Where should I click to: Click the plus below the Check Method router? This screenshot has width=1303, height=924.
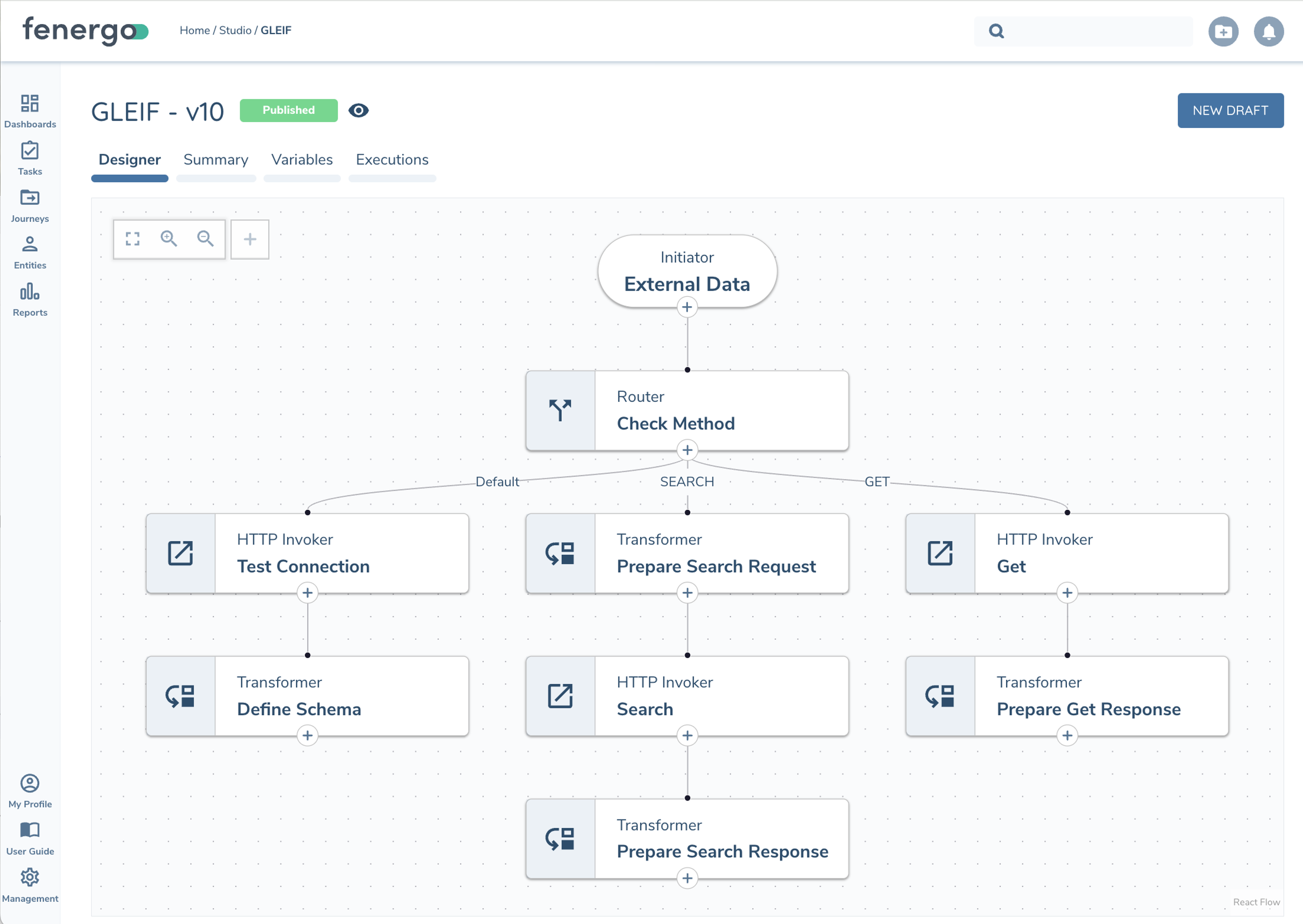point(687,450)
